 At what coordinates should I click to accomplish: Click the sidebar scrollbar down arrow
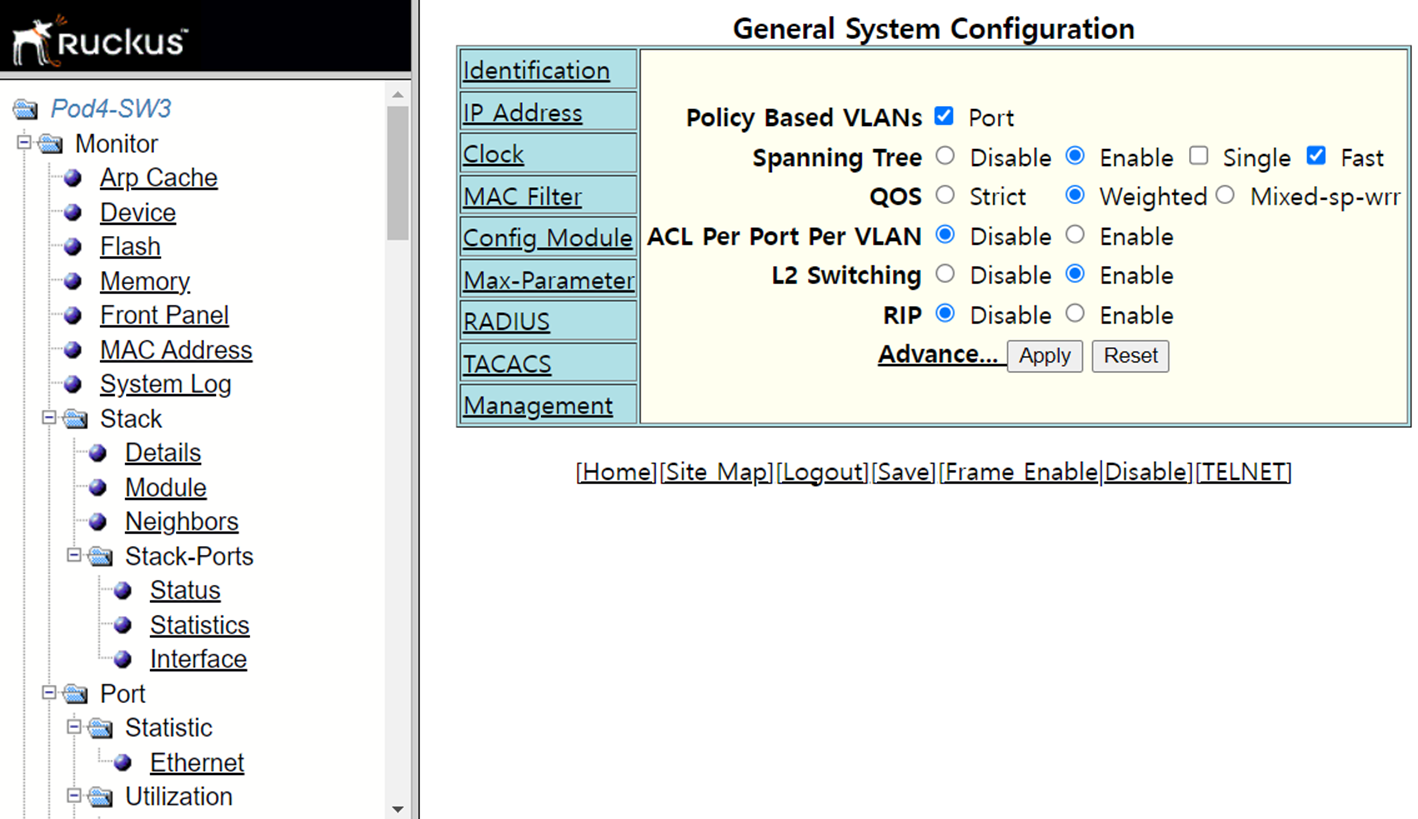coord(397,808)
